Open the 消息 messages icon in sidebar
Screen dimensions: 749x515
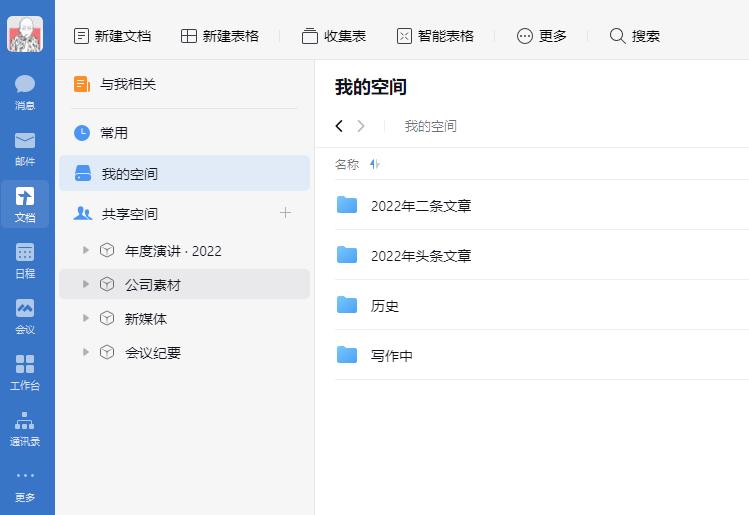(25, 92)
